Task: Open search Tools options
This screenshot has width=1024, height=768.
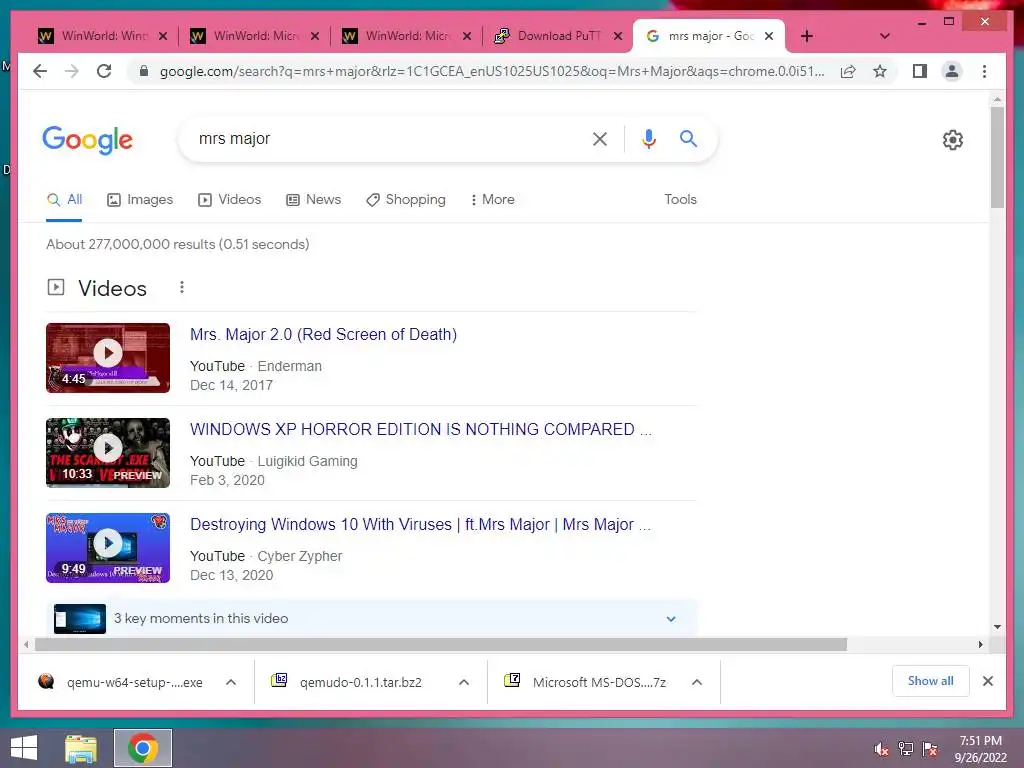Action: click(680, 200)
